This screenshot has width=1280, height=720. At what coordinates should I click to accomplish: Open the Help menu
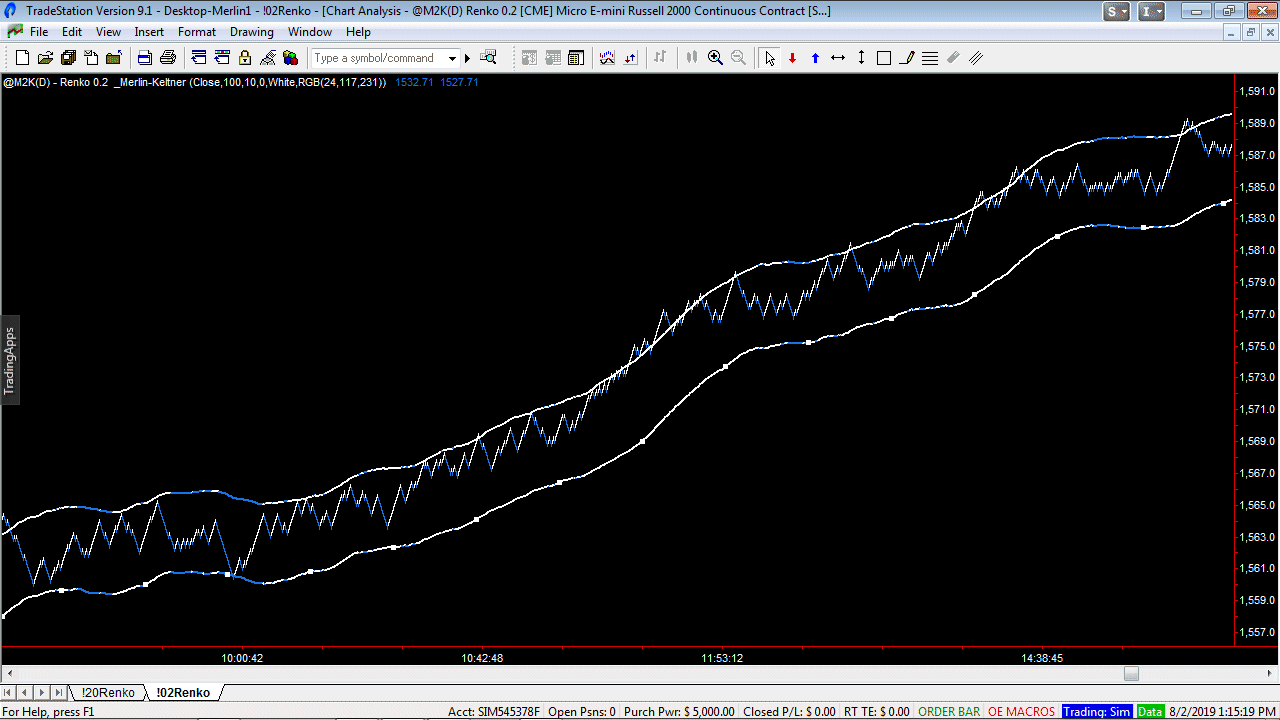pyautogui.click(x=358, y=32)
